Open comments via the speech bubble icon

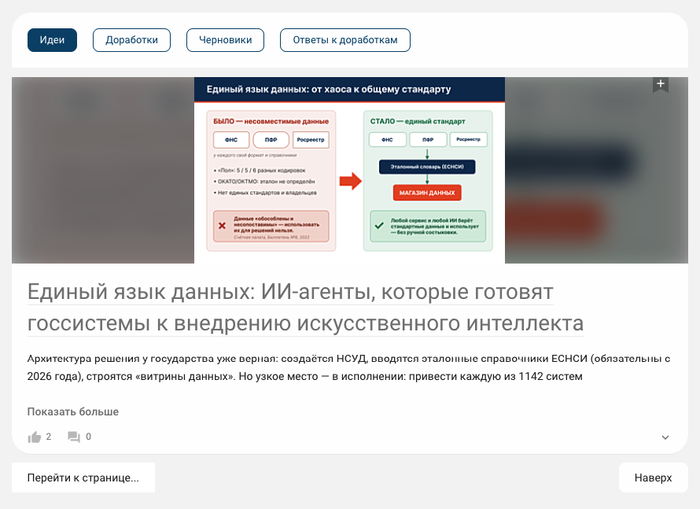coord(74,437)
